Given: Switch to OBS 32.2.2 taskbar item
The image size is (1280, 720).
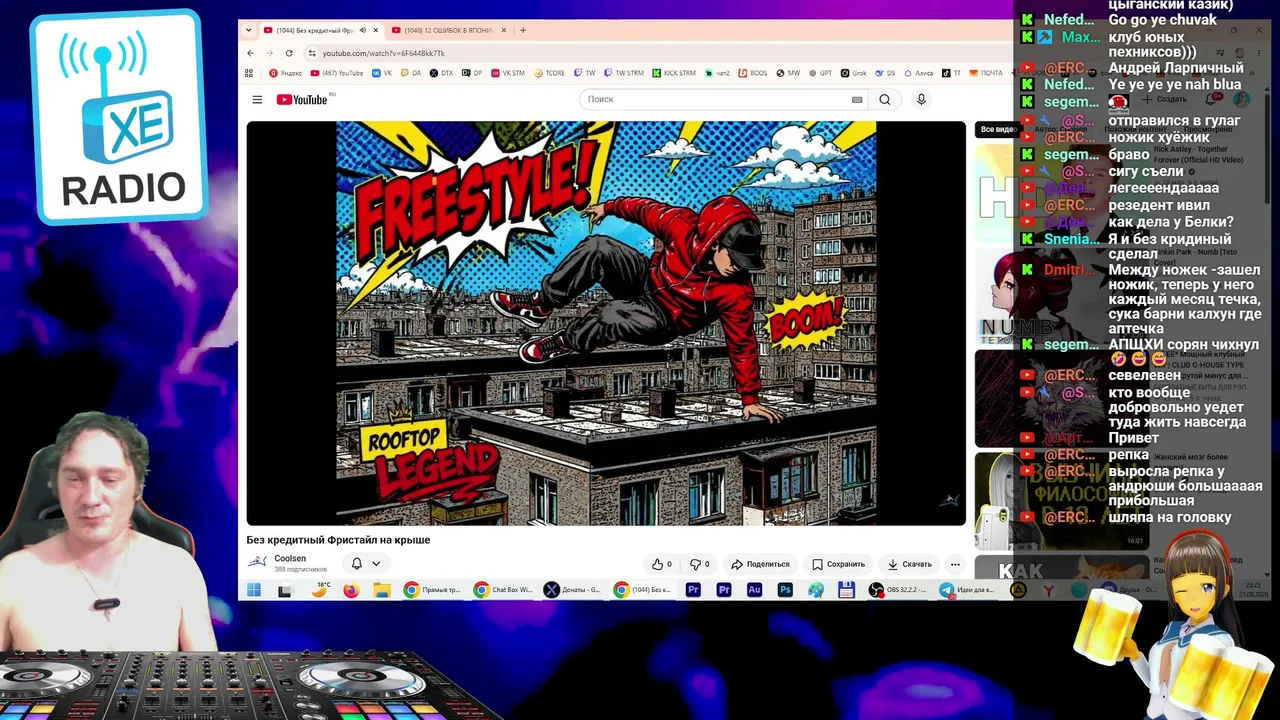Looking at the screenshot, I should [x=898, y=590].
